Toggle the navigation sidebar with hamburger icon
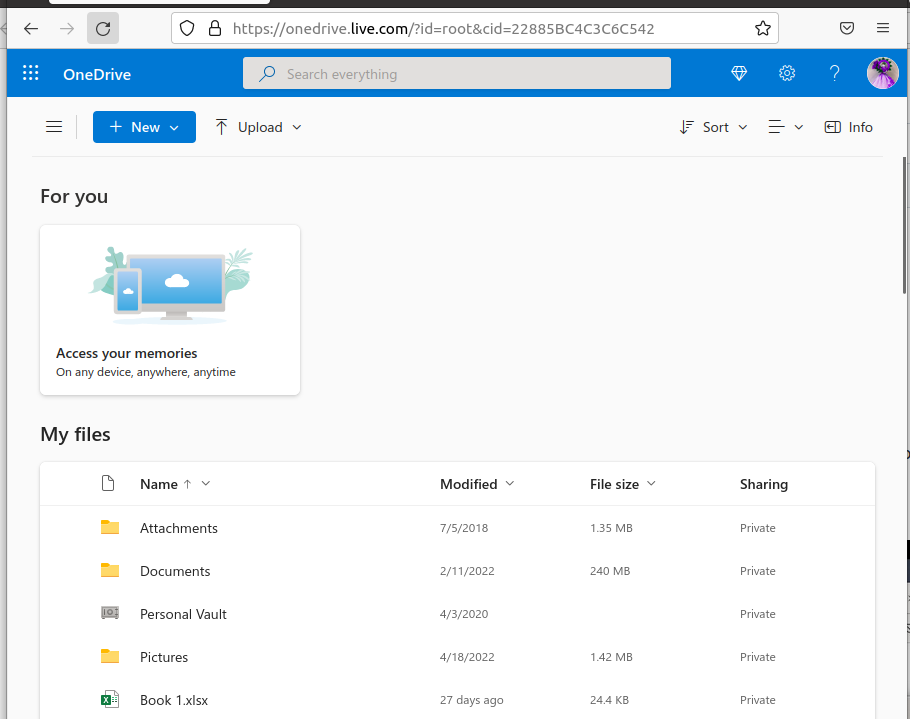Image resolution: width=910 pixels, height=719 pixels. pyautogui.click(x=54, y=127)
